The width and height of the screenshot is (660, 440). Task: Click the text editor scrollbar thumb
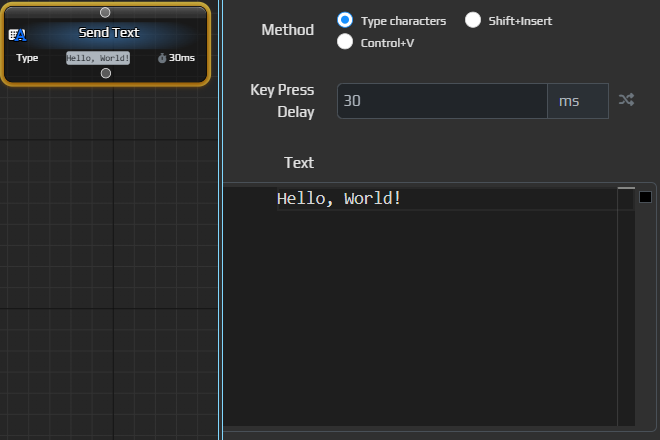[x=626, y=188]
